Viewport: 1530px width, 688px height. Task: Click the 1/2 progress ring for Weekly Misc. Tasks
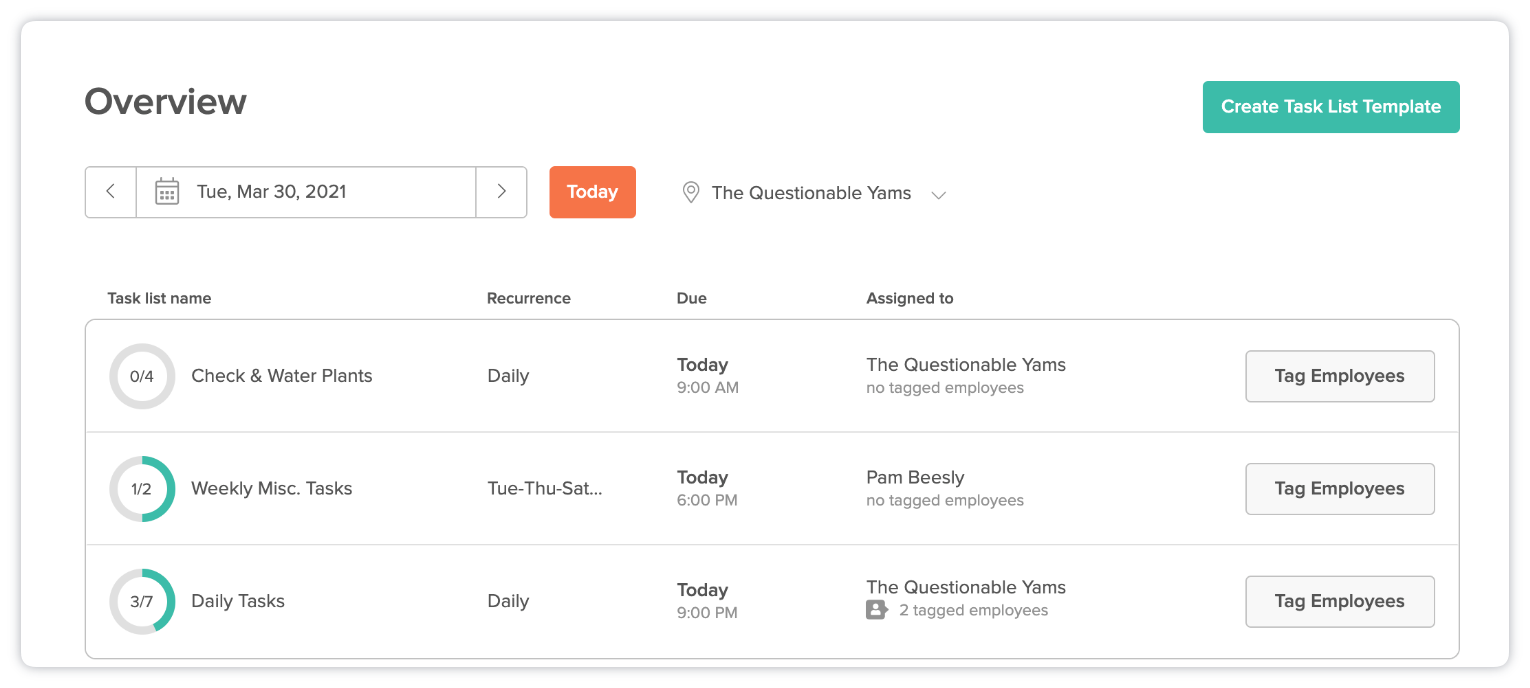(142, 489)
